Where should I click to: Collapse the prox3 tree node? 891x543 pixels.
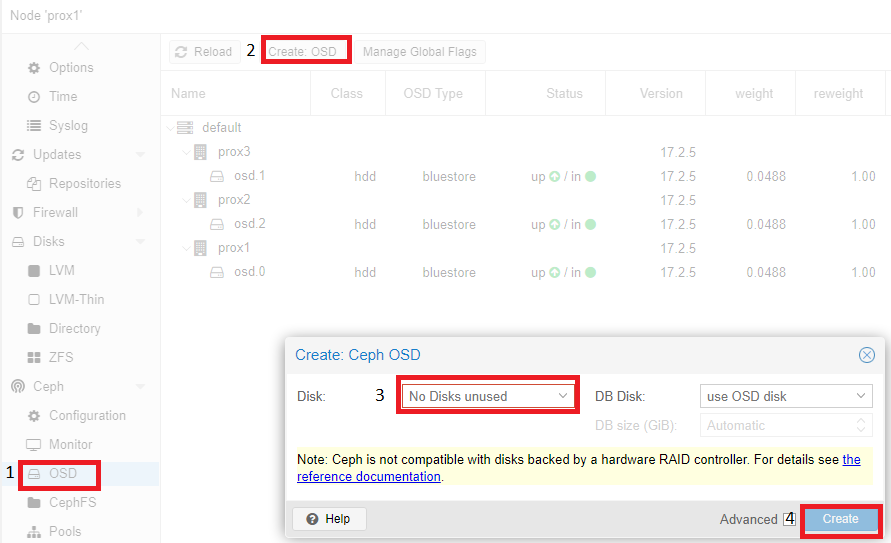185,152
